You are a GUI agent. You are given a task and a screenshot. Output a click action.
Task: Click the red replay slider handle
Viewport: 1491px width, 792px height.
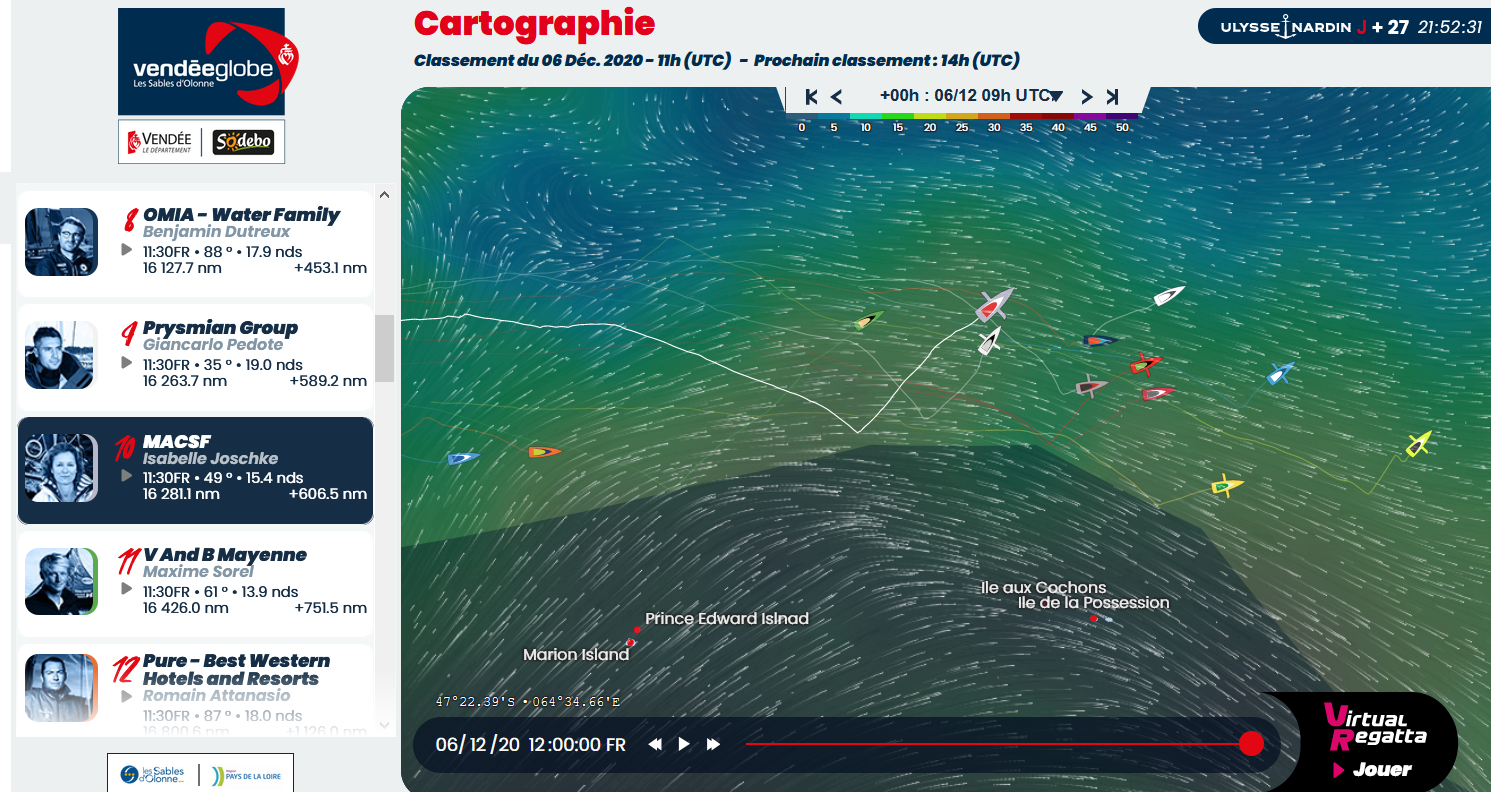coord(1251,744)
